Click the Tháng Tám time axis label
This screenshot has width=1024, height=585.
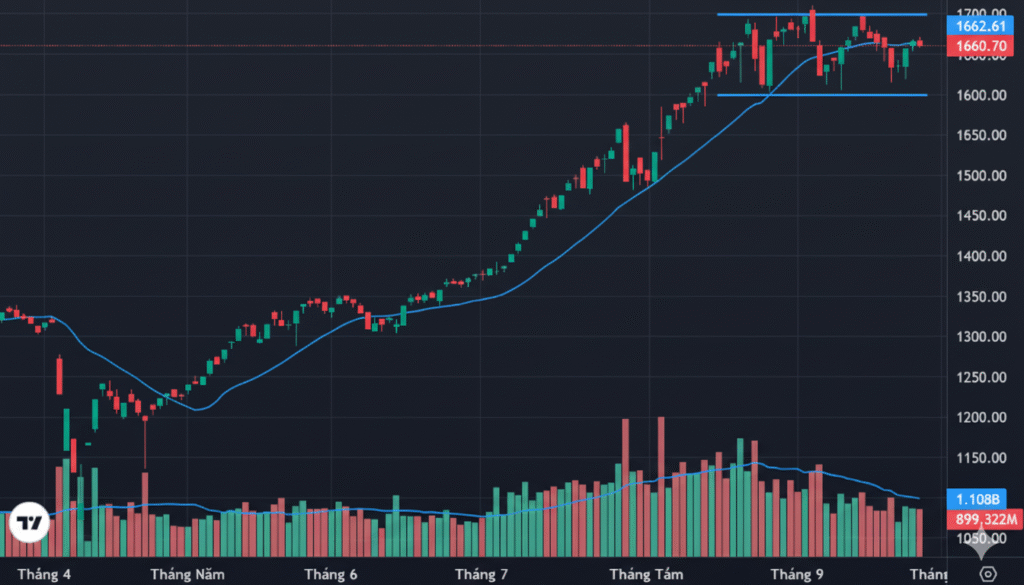[646, 574]
